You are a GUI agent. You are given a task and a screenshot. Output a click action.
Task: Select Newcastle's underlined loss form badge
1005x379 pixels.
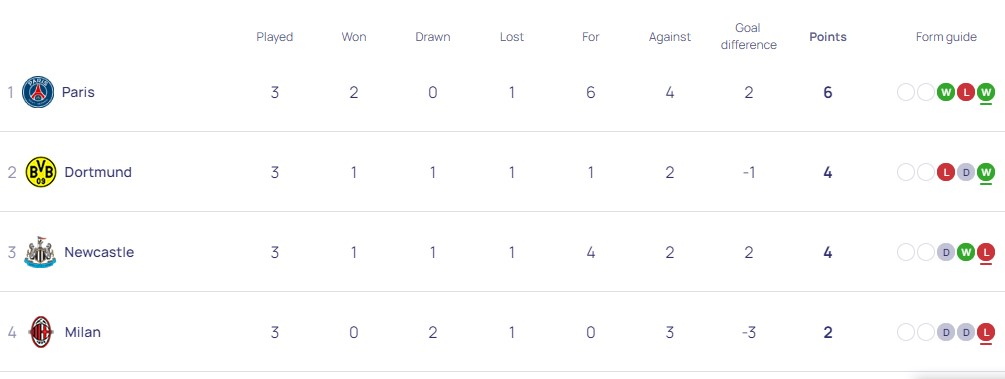[986, 252]
